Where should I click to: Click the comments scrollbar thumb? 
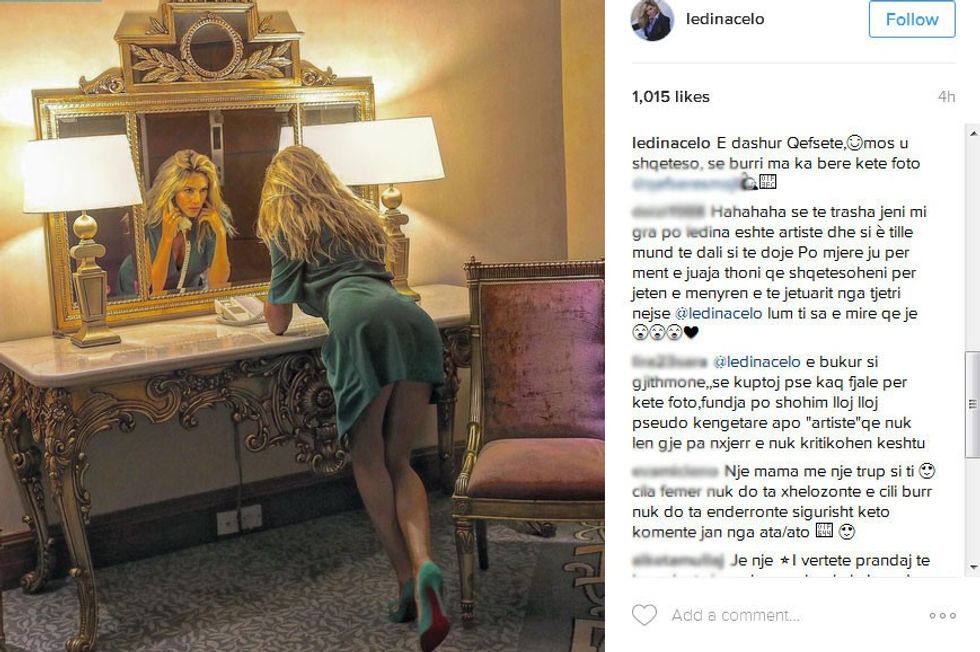[x=973, y=404]
